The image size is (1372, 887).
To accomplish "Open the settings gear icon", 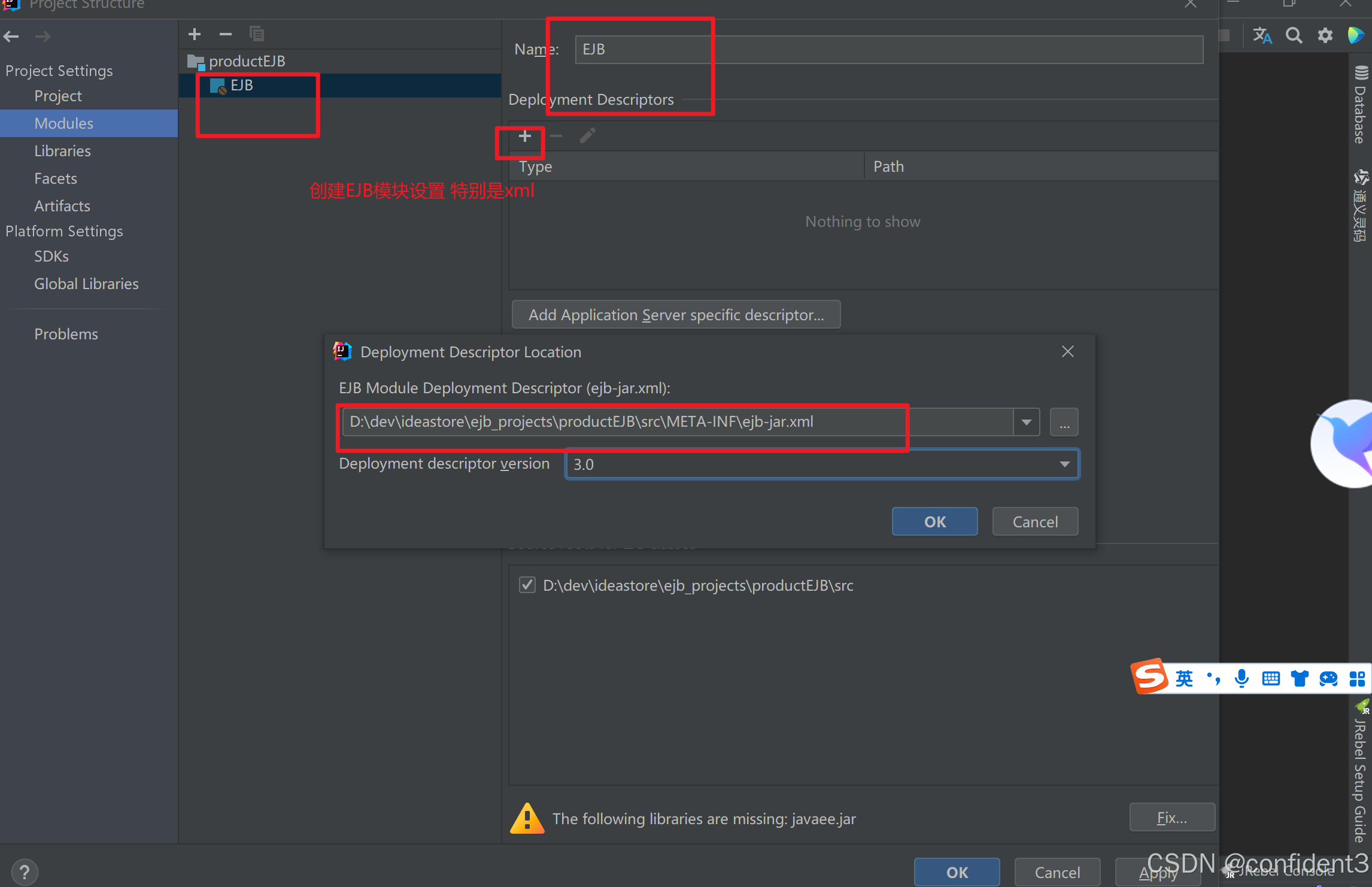I will tap(1325, 35).
